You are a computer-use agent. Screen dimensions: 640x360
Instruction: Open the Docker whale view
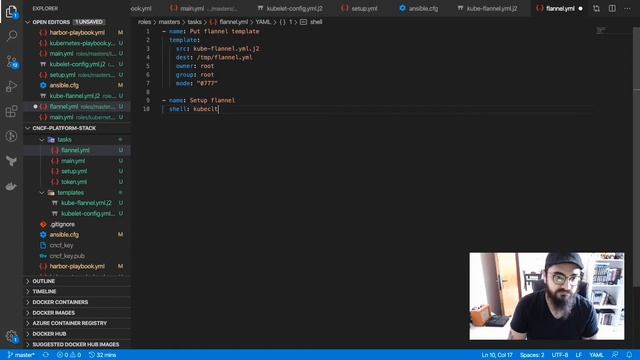point(11,186)
